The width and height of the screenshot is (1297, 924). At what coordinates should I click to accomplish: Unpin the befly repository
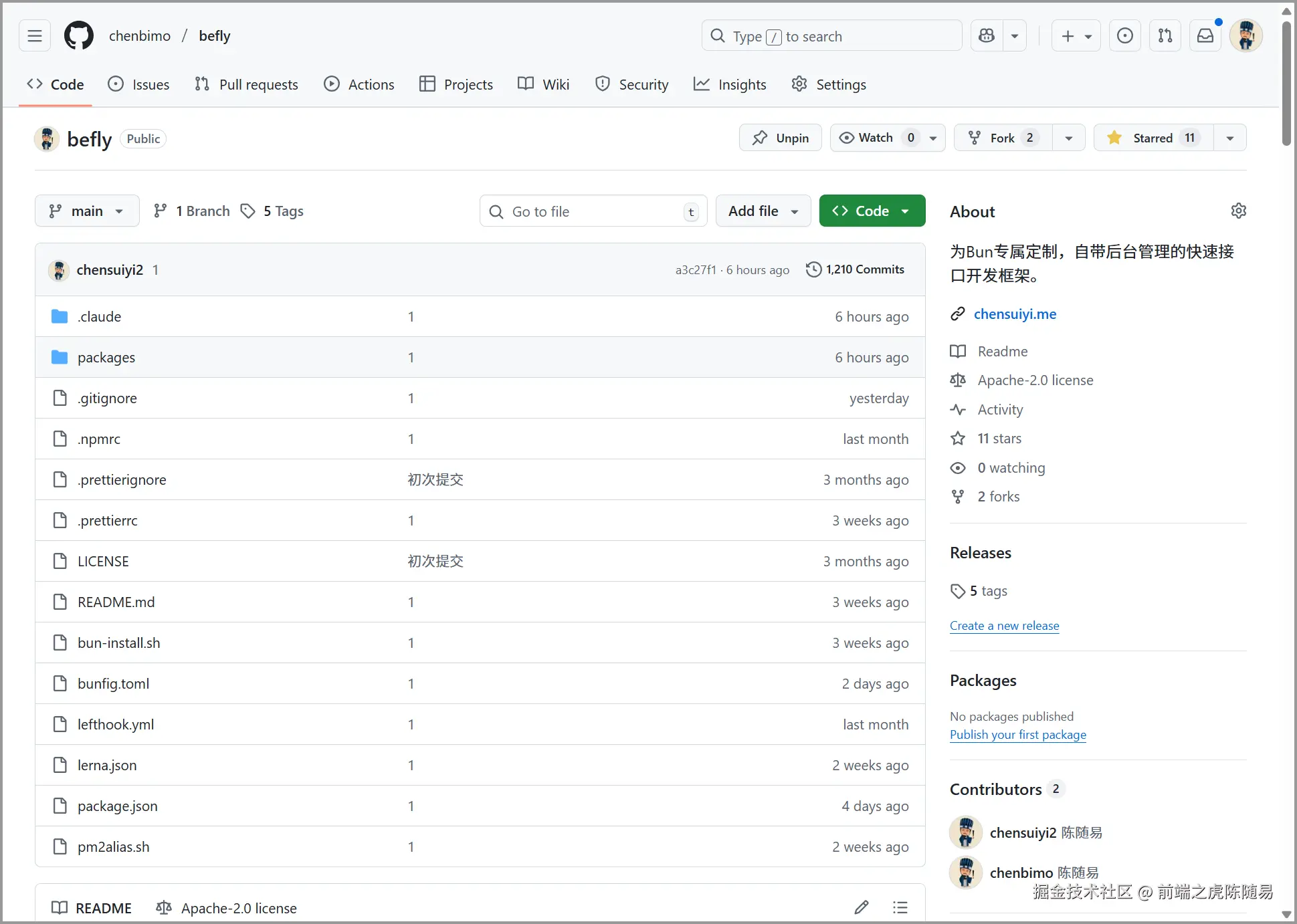(x=780, y=138)
